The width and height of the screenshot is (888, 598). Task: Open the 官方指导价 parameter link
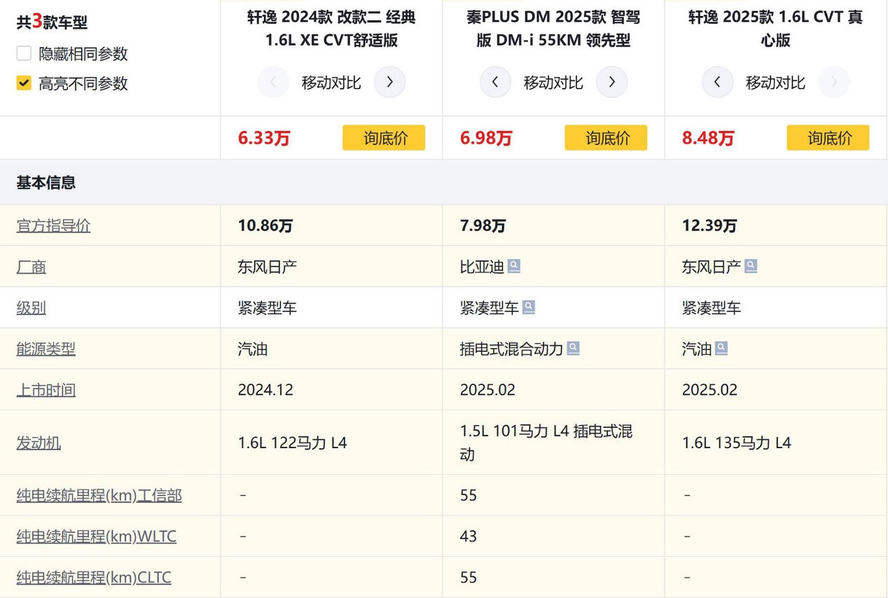(53, 226)
